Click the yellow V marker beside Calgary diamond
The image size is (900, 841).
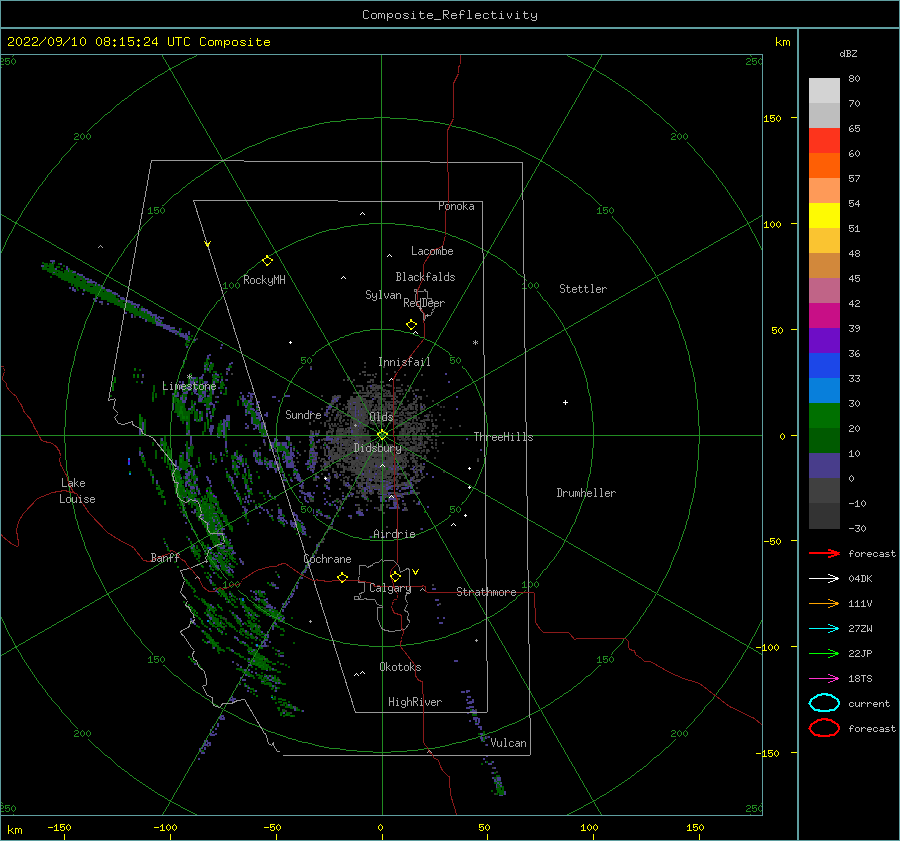point(415,572)
